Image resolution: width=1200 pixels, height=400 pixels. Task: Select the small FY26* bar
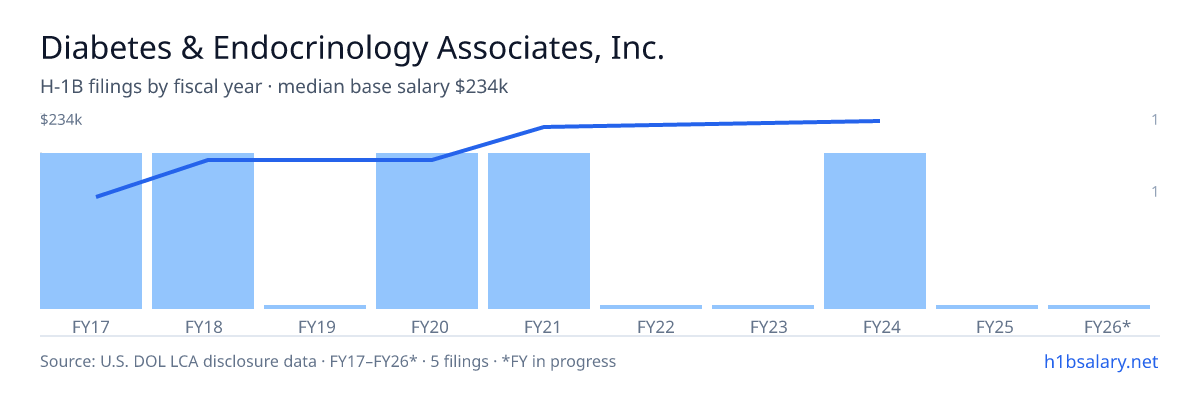[1099, 307]
